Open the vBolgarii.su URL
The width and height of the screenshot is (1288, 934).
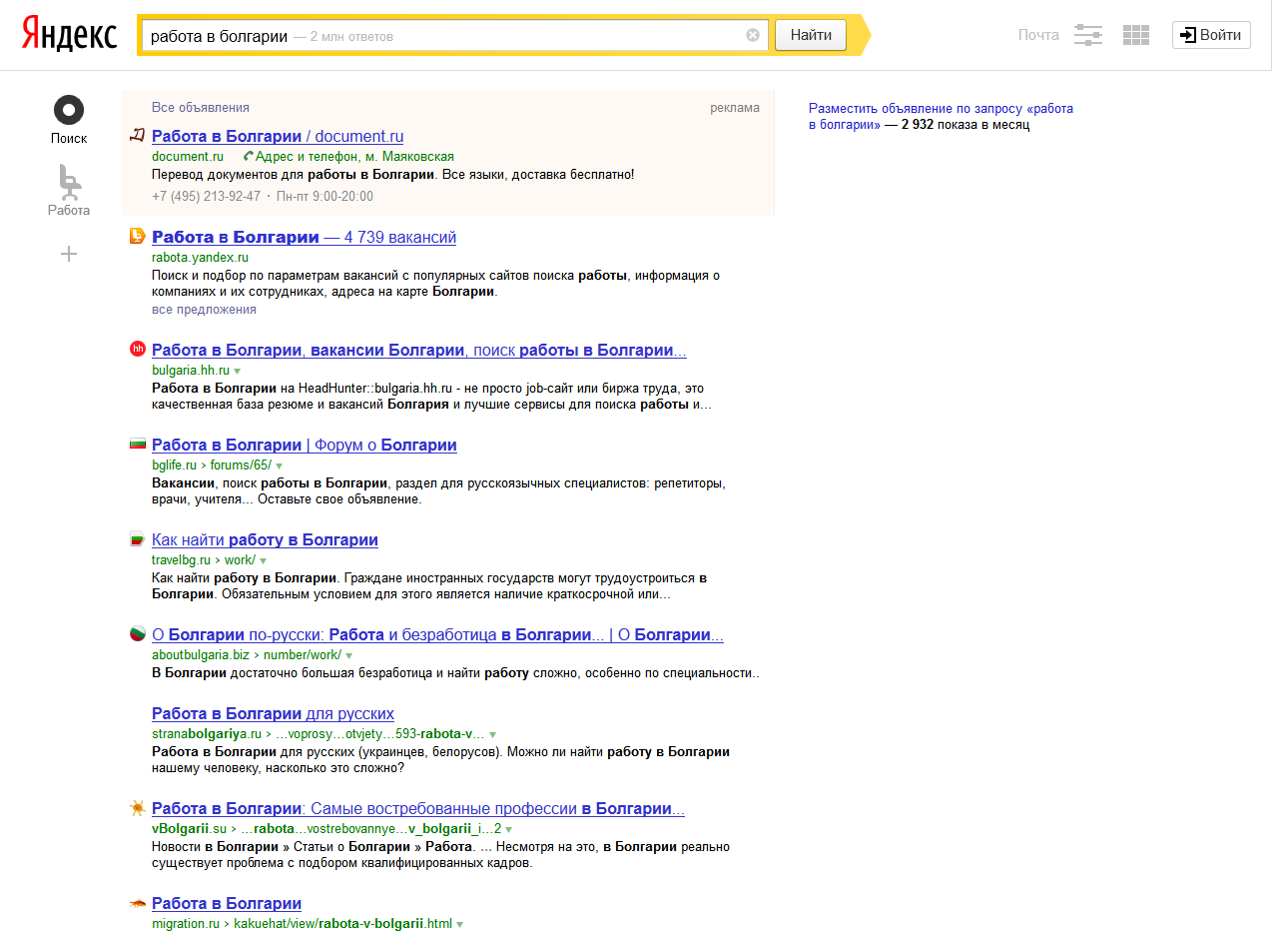pos(189,828)
